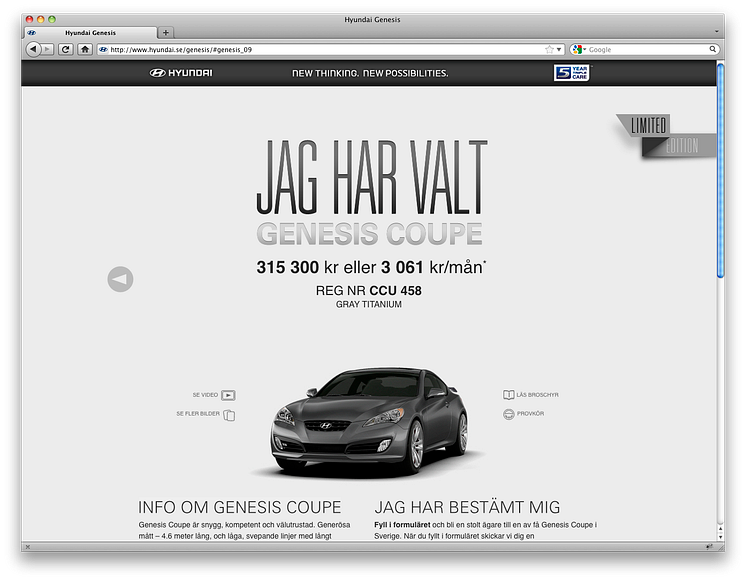The height and width of the screenshot is (581, 746).
Task: Click the scrollbar up arrow
Action: pyautogui.click(x=720, y=528)
